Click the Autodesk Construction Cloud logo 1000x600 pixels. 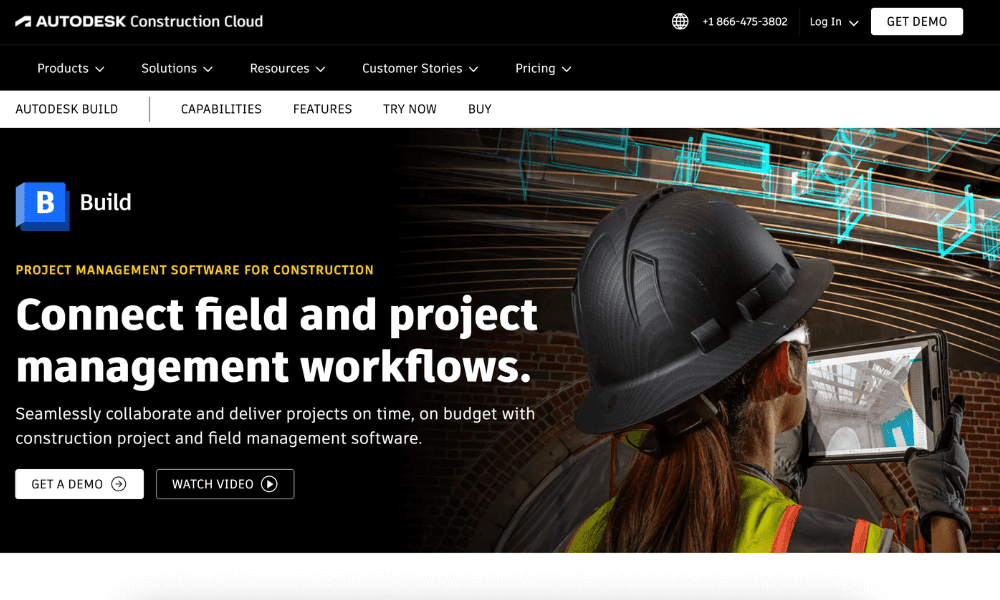[x=139, y=21]
